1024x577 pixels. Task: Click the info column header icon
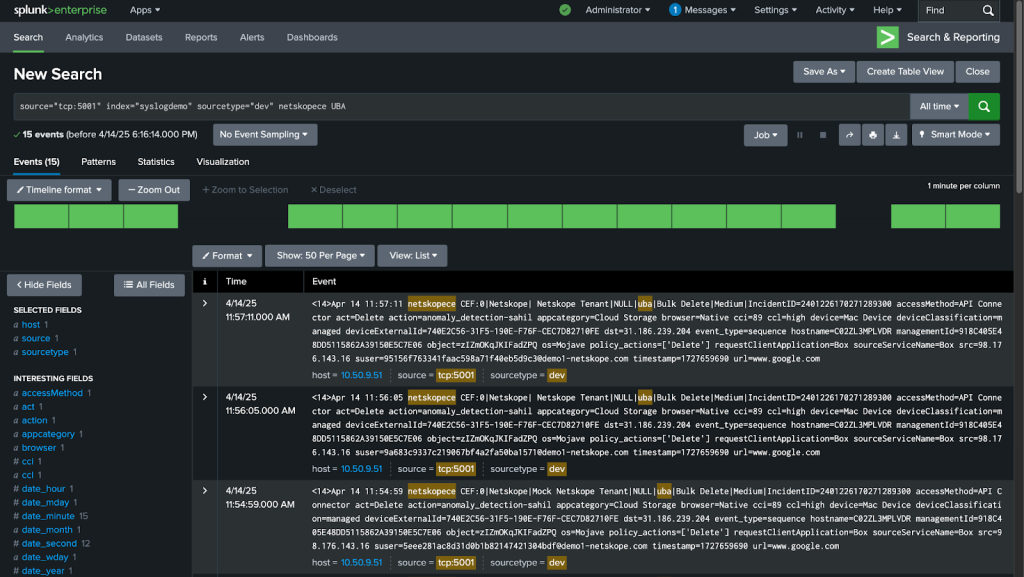pos(204,281)
